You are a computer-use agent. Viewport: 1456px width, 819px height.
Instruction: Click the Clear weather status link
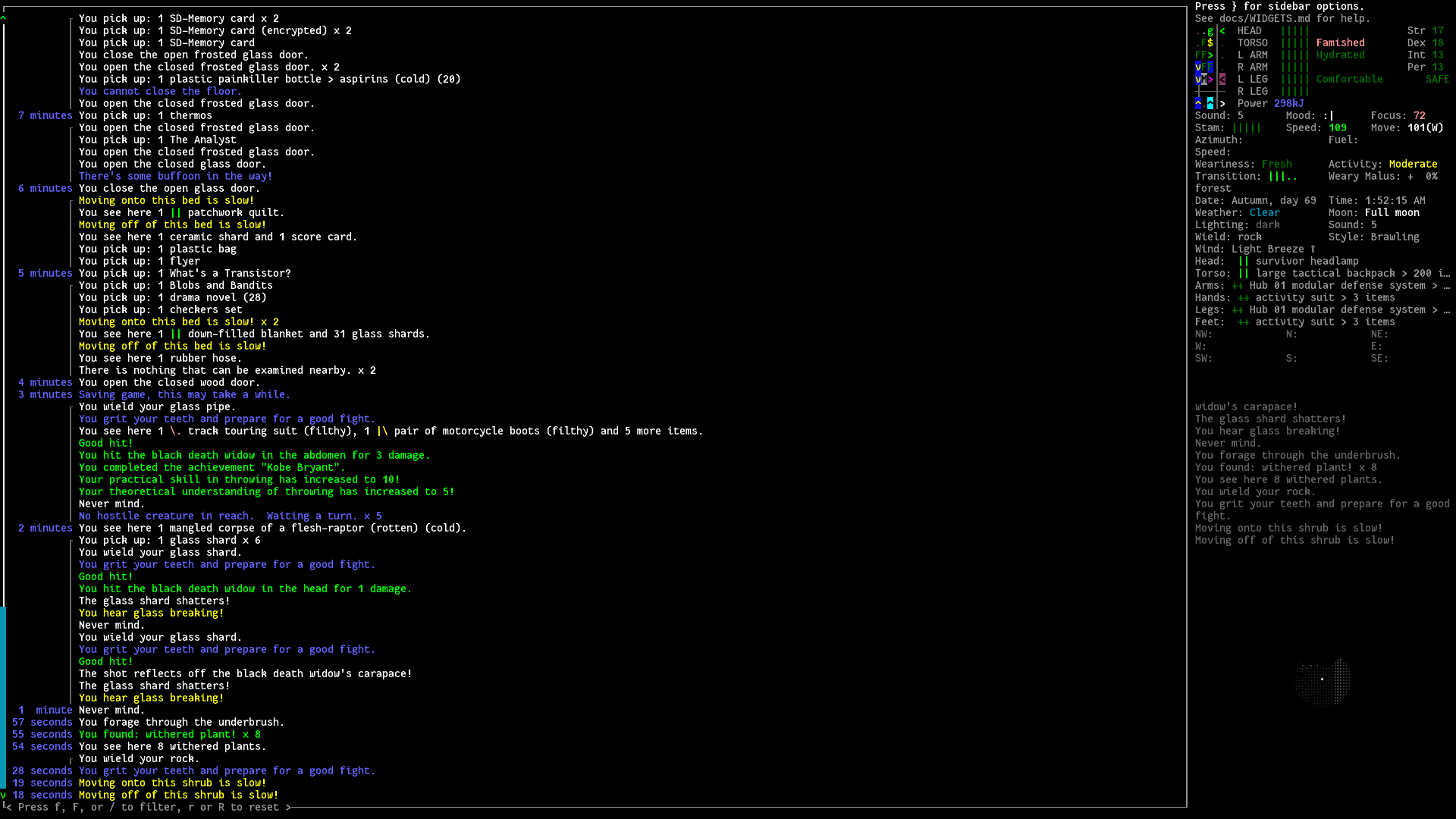[x=1265, y=212]
